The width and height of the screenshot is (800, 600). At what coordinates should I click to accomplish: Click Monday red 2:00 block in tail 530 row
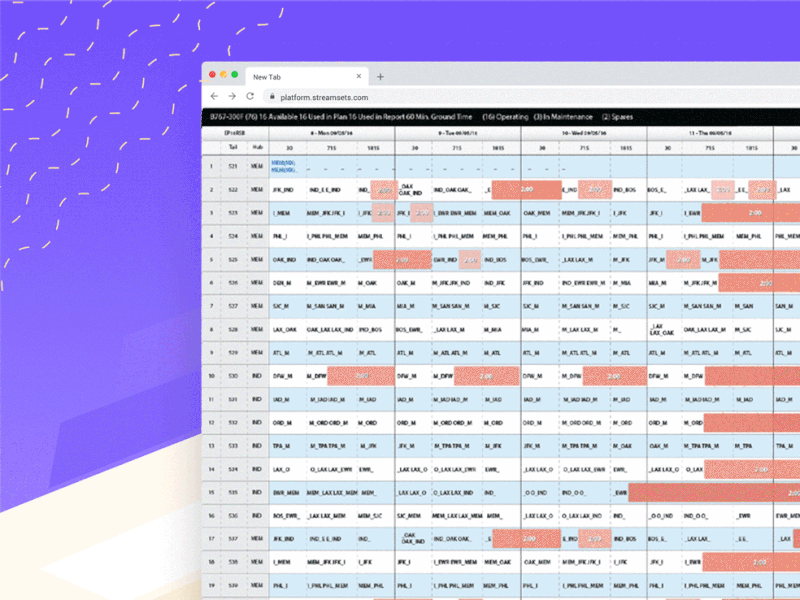click(x=361, y=376)
